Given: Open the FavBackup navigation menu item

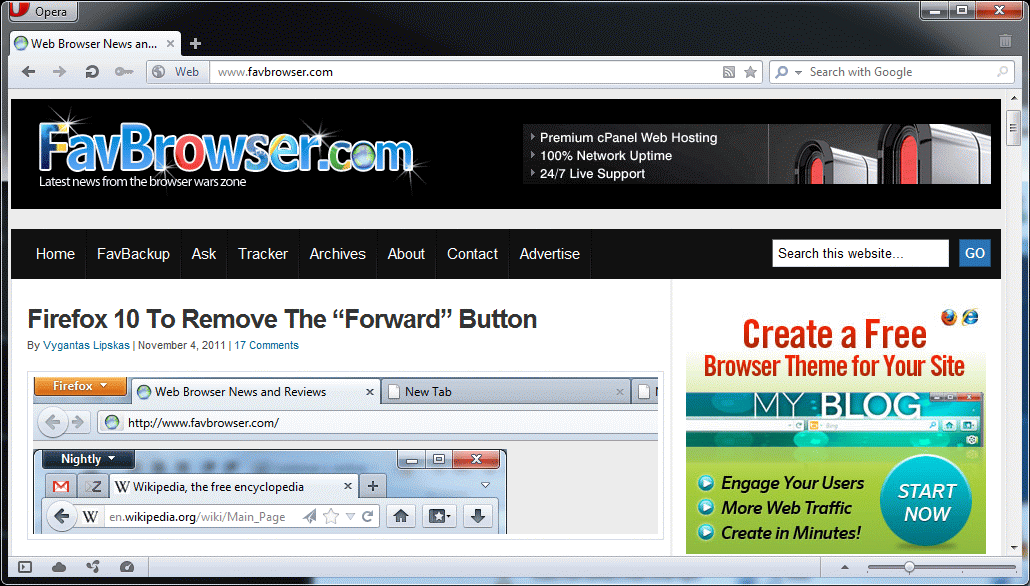Looking at the screenshot, I should point(133,254).
